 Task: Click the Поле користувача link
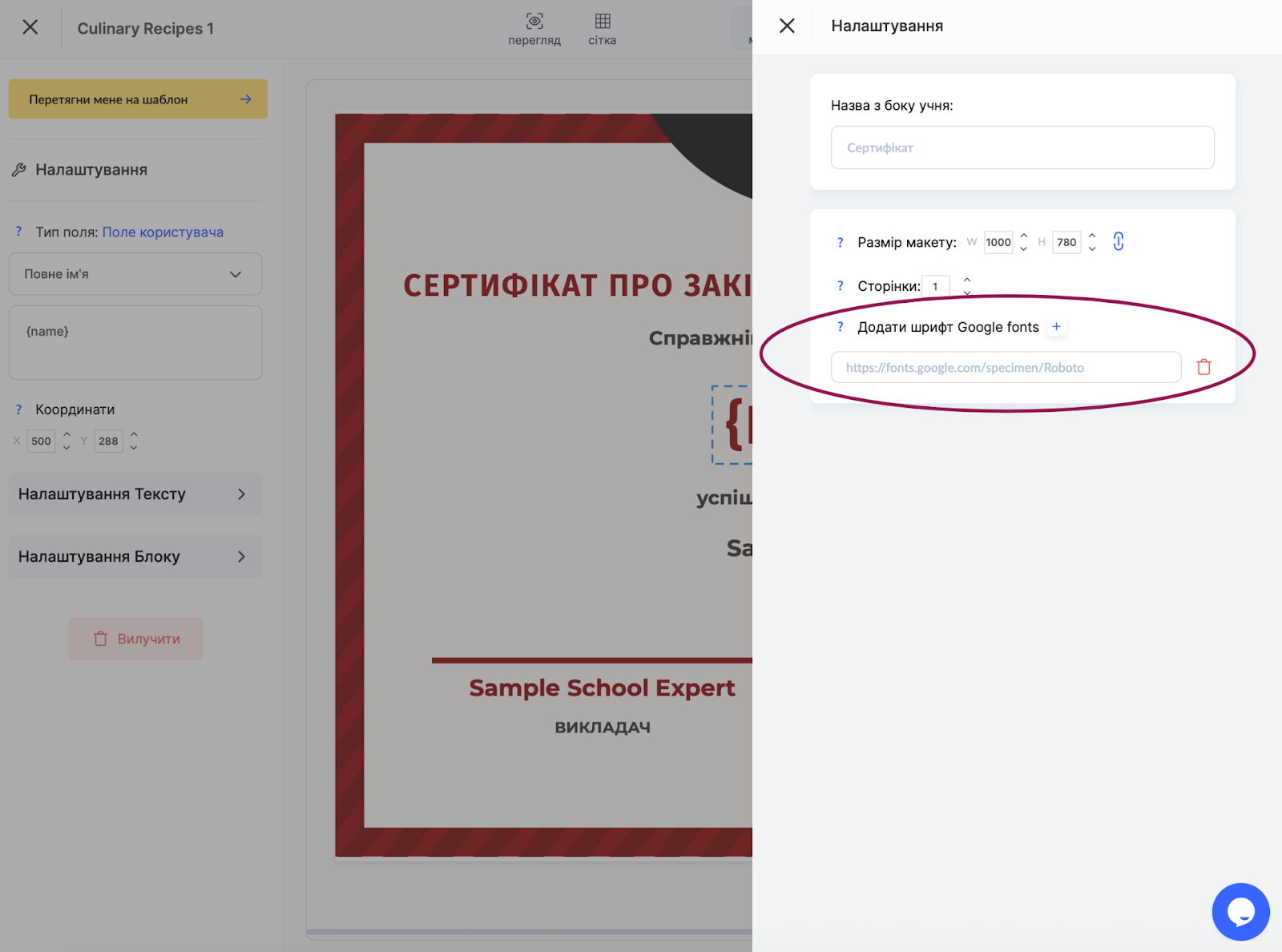(163, 232)
